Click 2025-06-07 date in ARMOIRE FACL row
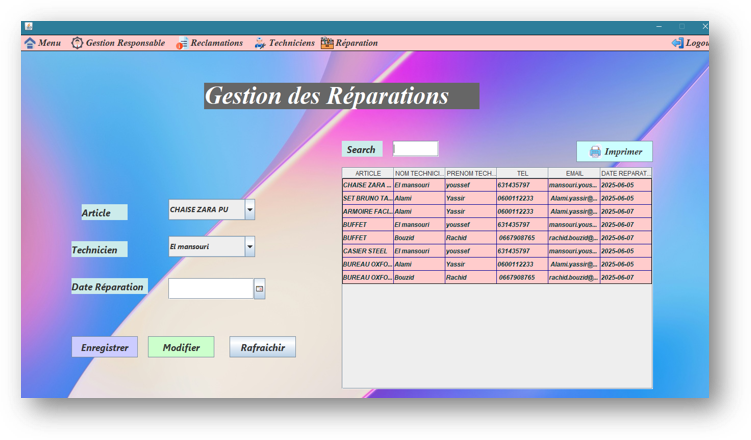Screen dimensions: 751x440 (626, 211)
